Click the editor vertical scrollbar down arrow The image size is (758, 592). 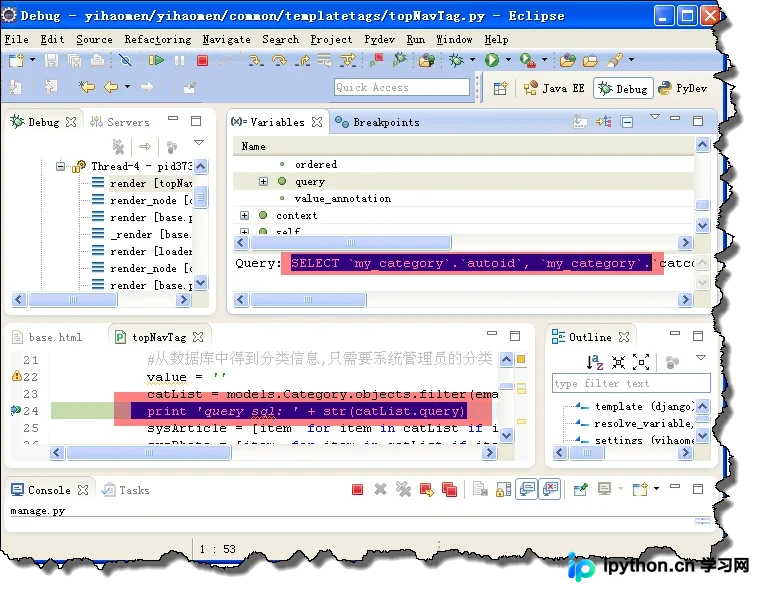pyautogui.click(x=506, y=435)
